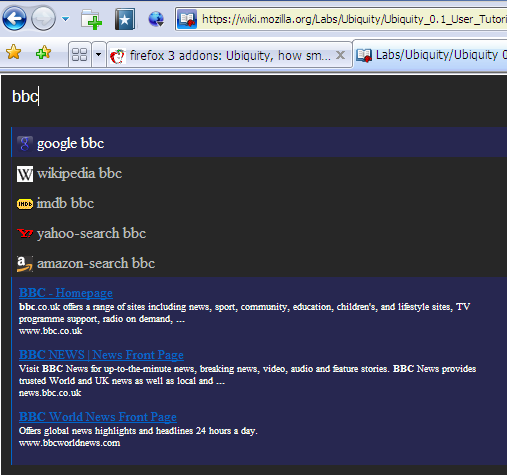
Task: Open the BBC - Homepage link
Action: [66, 293]
